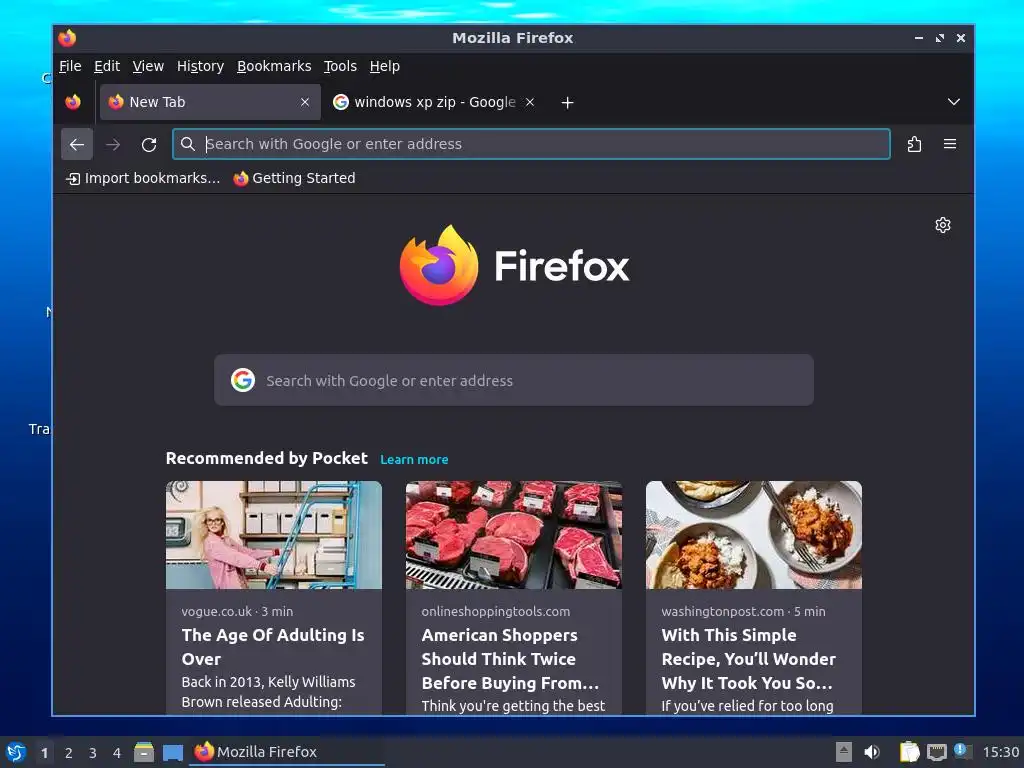
Task: Switch to workspace 2 in taskbar
Action: [x=69, y=753]
